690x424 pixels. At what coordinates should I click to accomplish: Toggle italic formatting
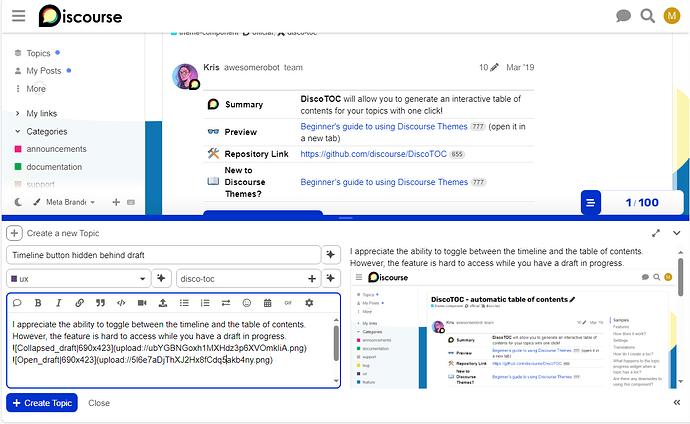[x=59, y=303]
